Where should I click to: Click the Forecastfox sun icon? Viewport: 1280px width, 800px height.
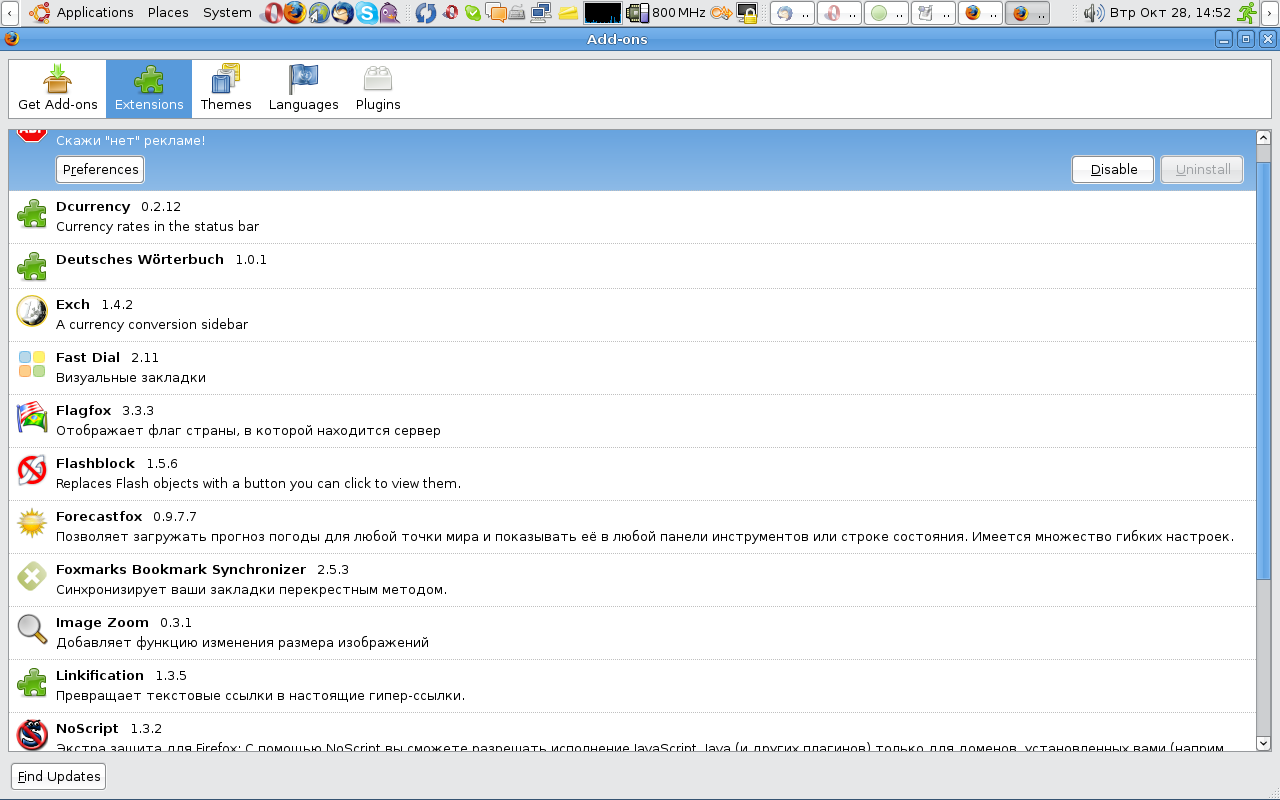[x=32, y=523]
